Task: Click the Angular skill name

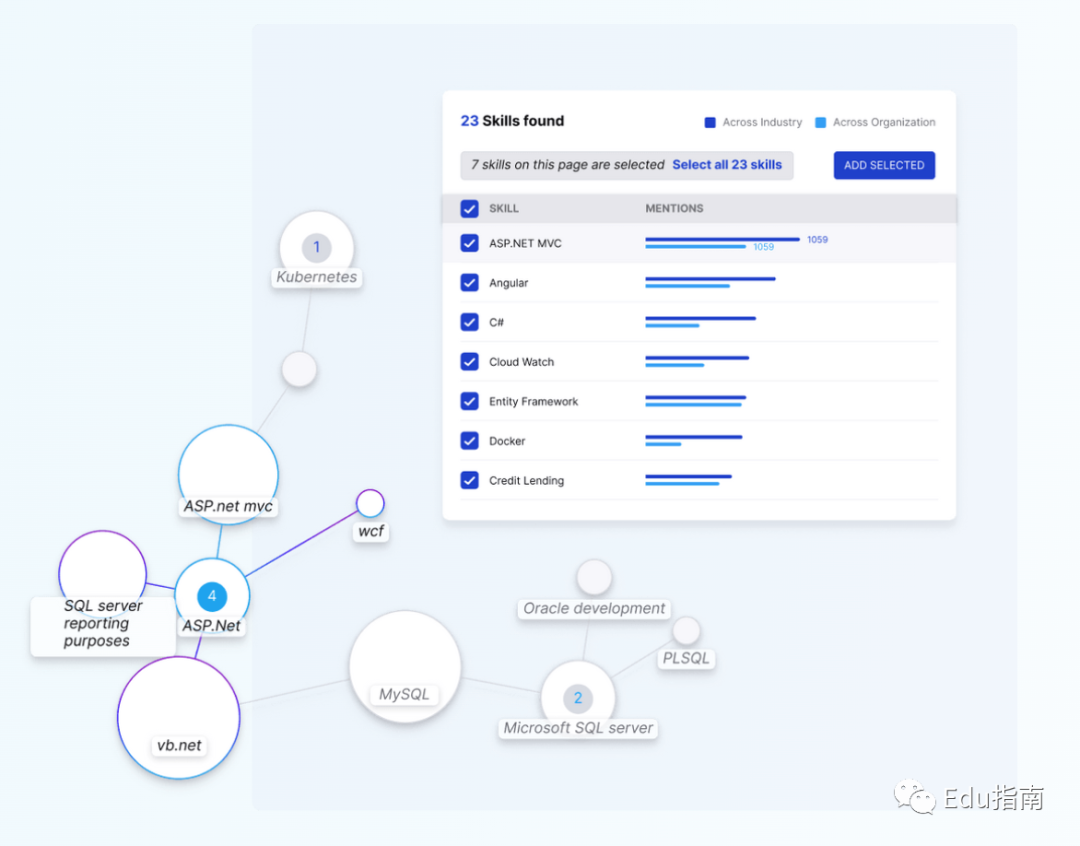Action: [508, 283]
